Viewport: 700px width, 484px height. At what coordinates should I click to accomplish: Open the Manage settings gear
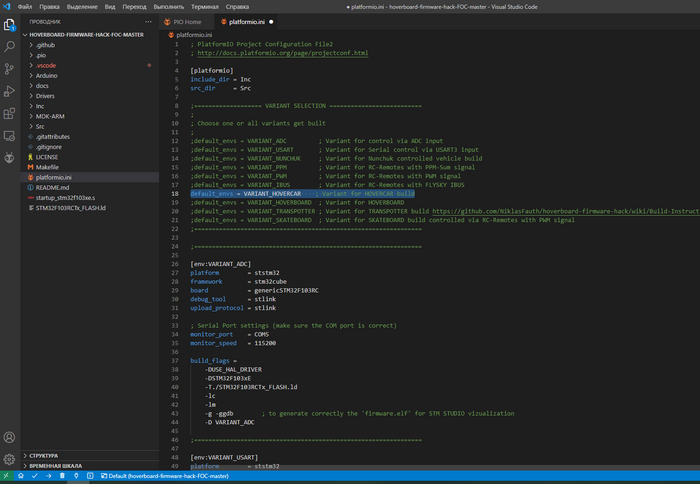click(x=10, y=459)
